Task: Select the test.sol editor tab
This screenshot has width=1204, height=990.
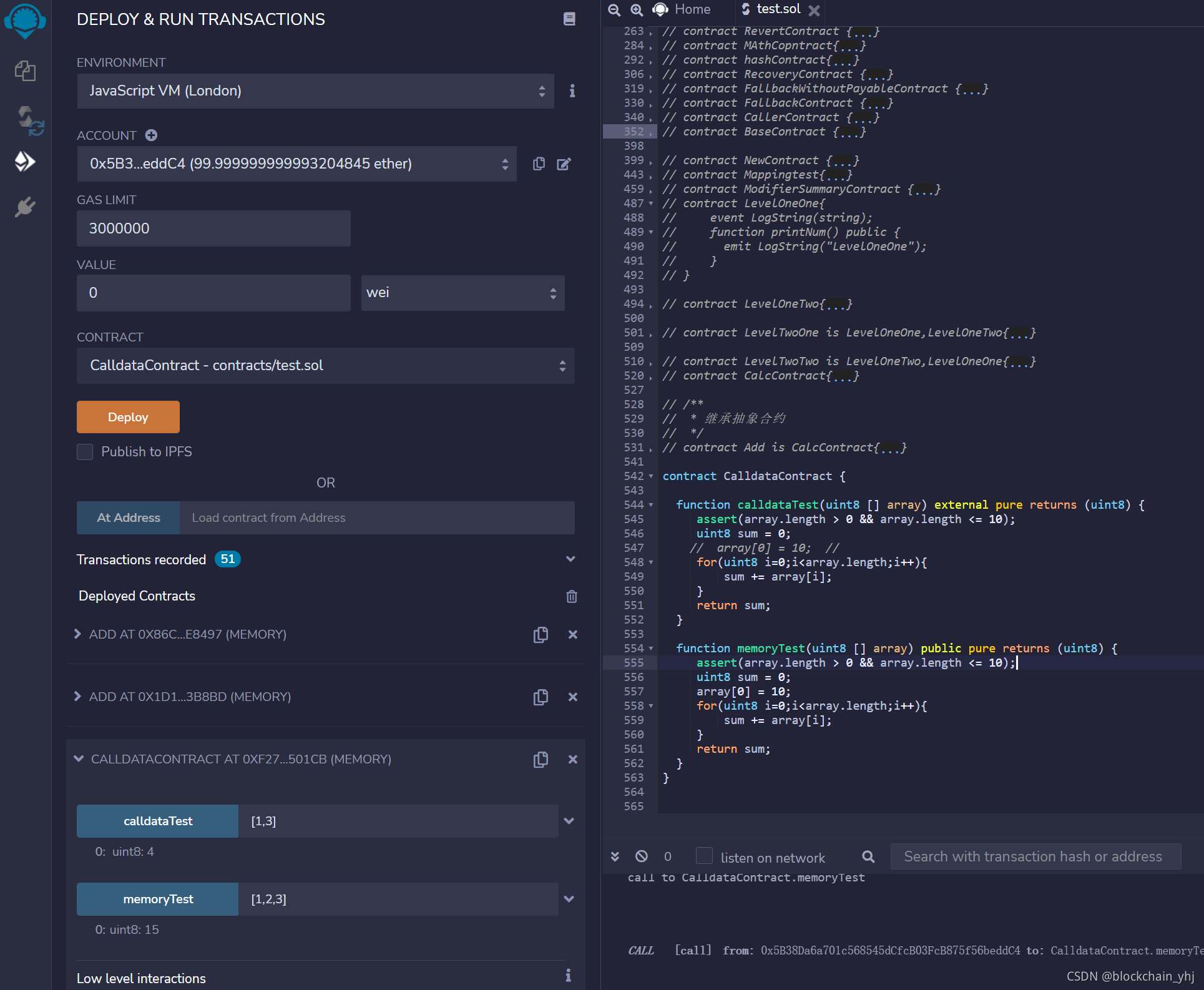Action: [x=777, y=9]
